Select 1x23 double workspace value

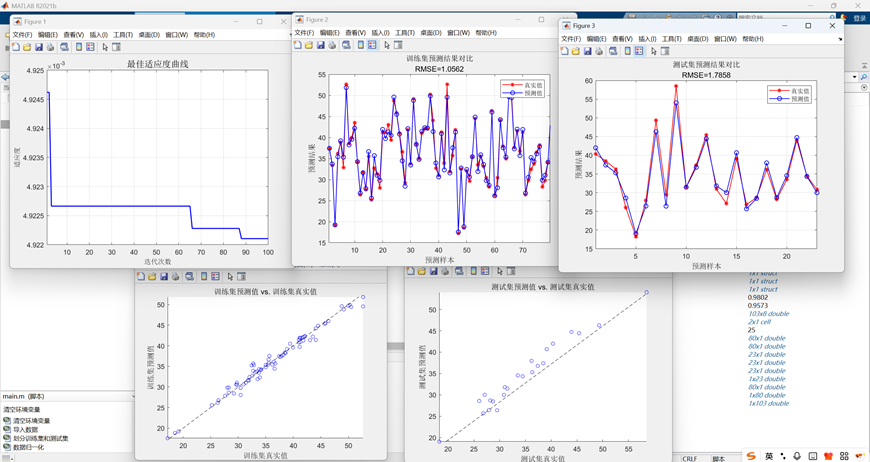pos(767,379)
